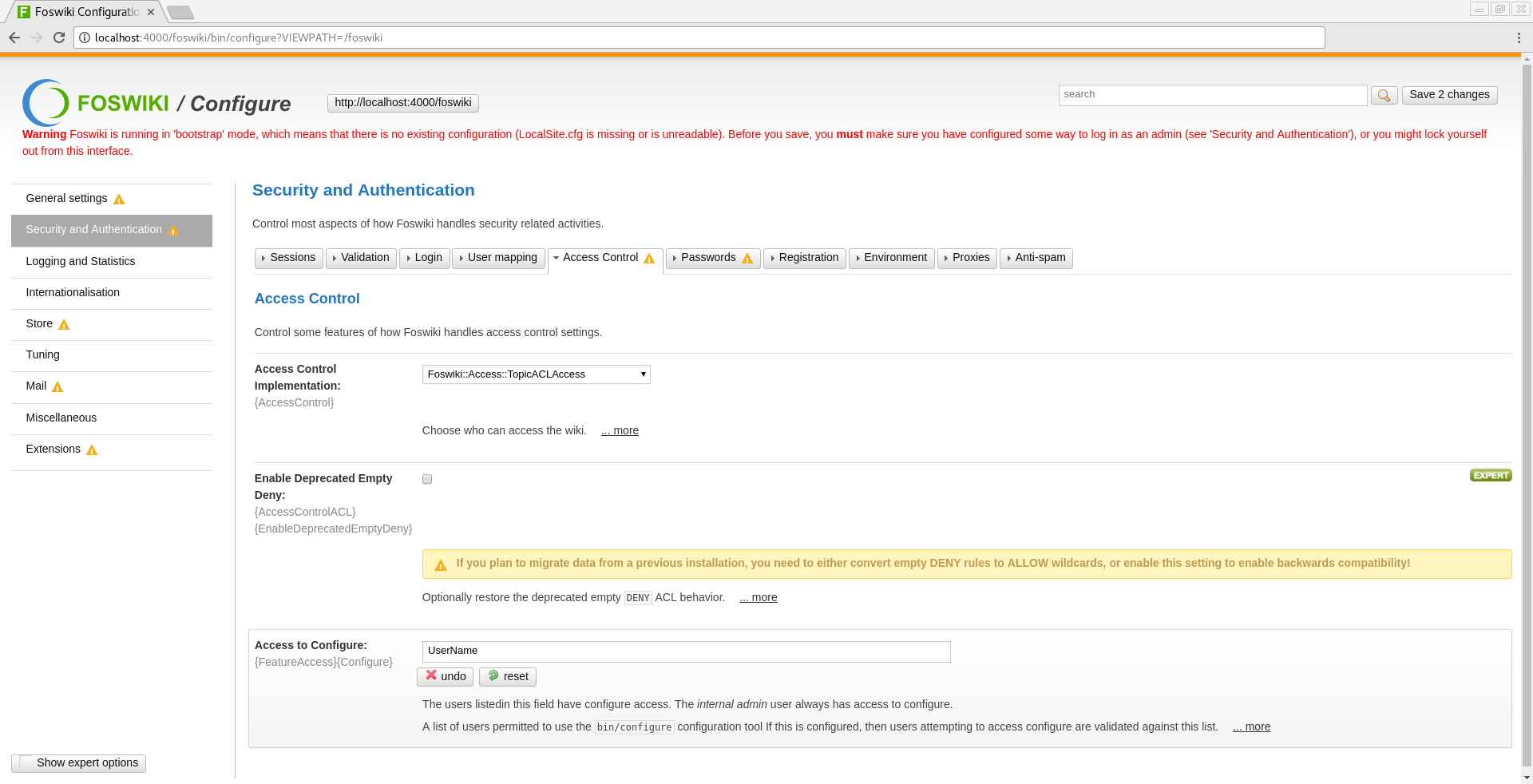Click the browser address bar

(x=699, y=38)
